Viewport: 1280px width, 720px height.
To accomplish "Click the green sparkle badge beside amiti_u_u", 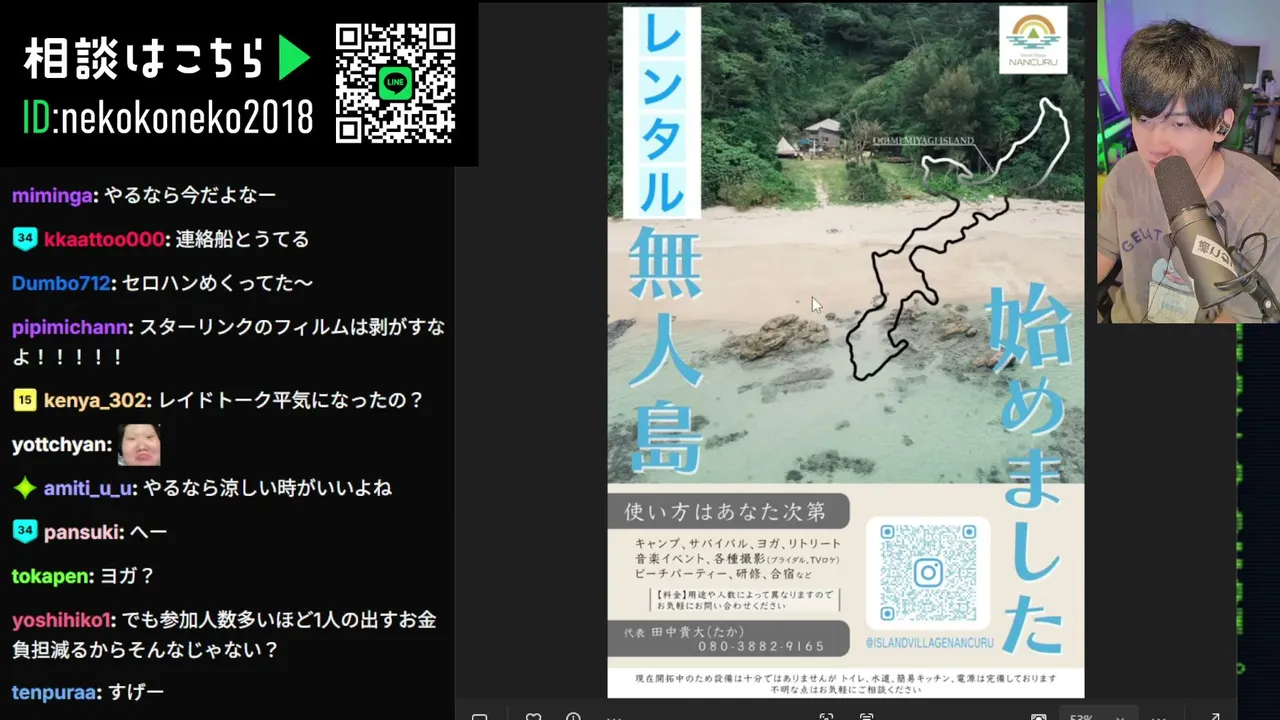I will [25, 488].
